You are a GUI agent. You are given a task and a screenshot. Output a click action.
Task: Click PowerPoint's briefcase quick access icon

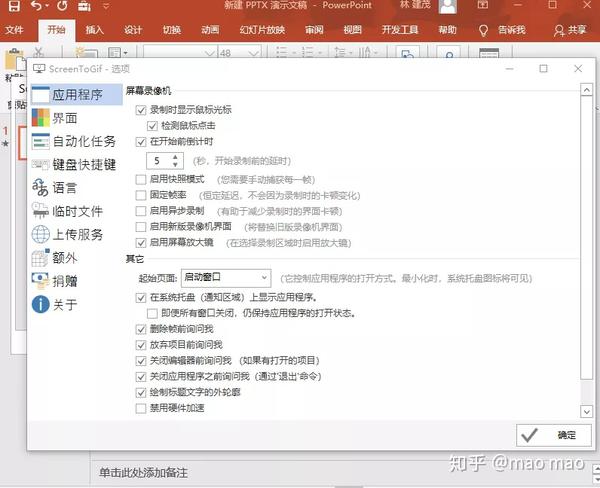[x=84, y=6]
